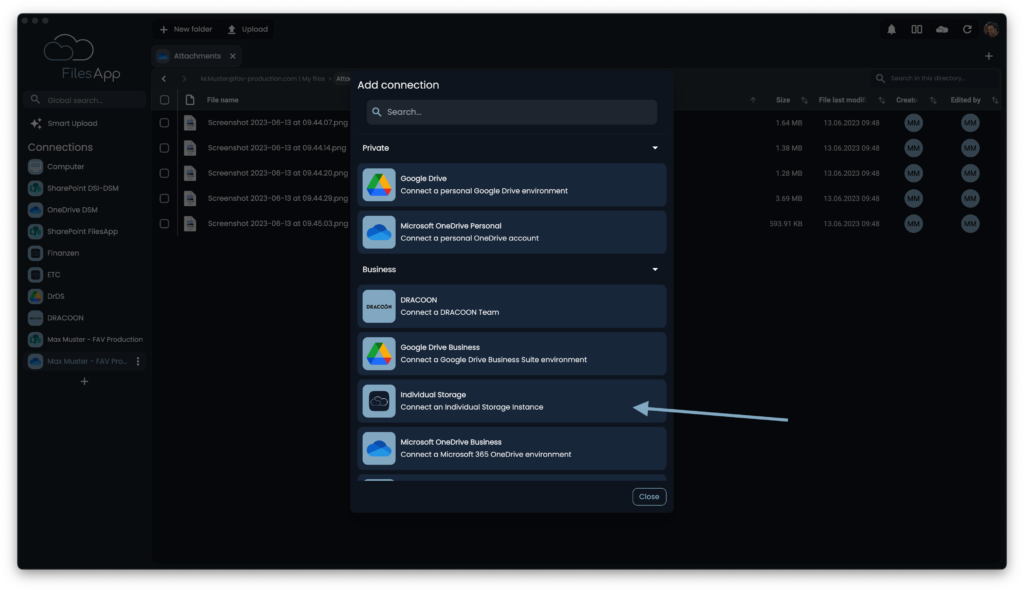Open Max Muster - FAV Production connection
Screen dimensions: 1024x591
(86, 340)
